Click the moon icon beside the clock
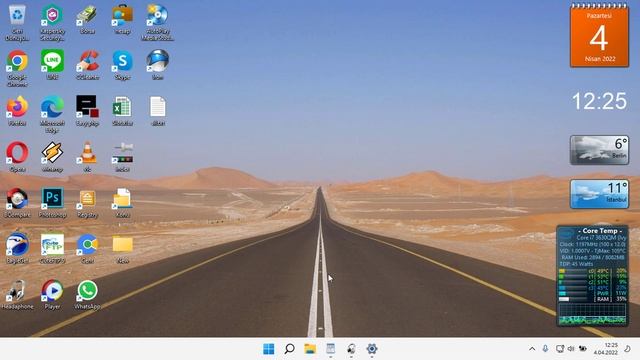640x360 pixels. [x=628, y=349]
